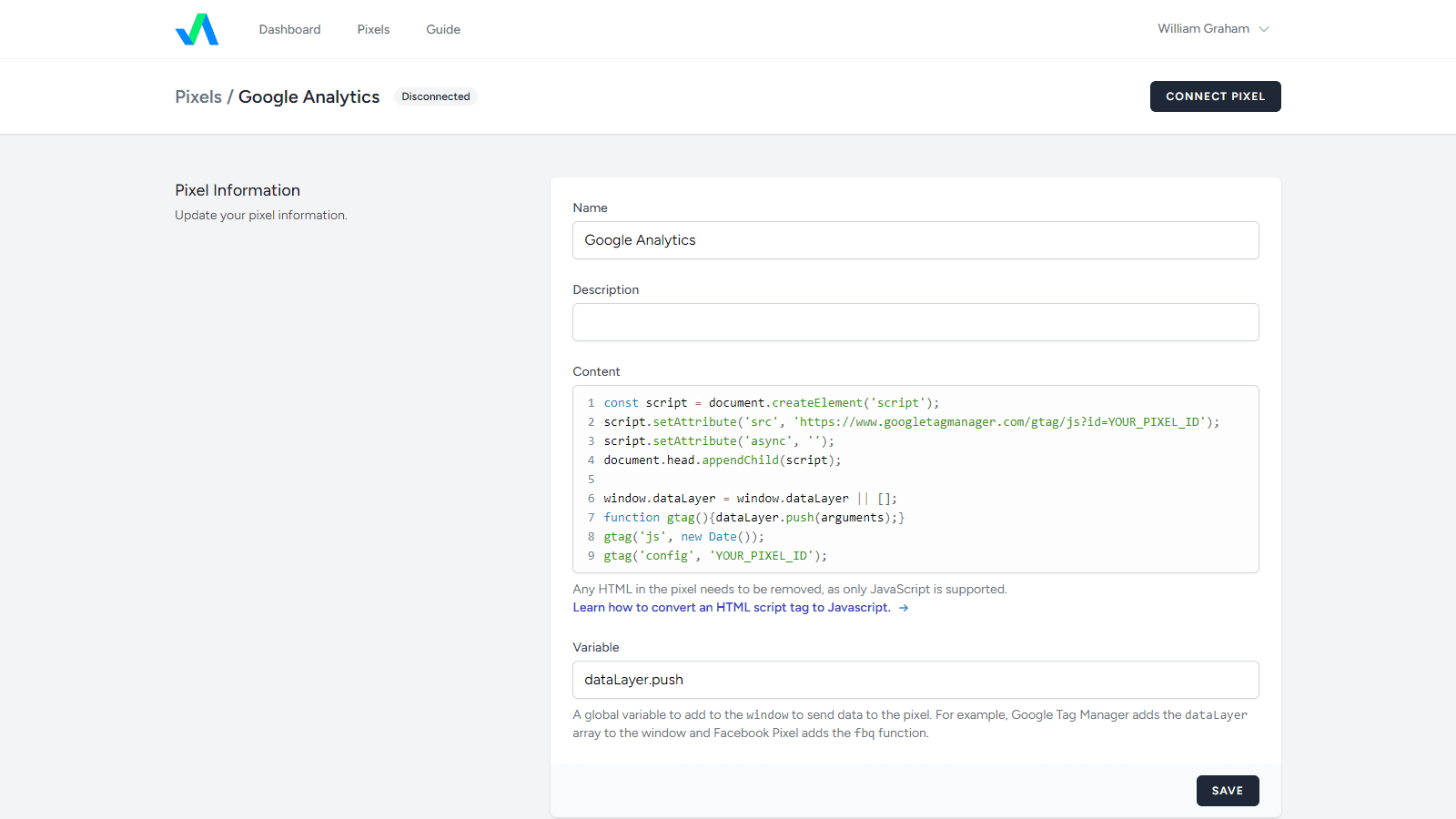Open the Dashboard navigation item
Viewport: 1456px width, 819px height.
(289, 29)
